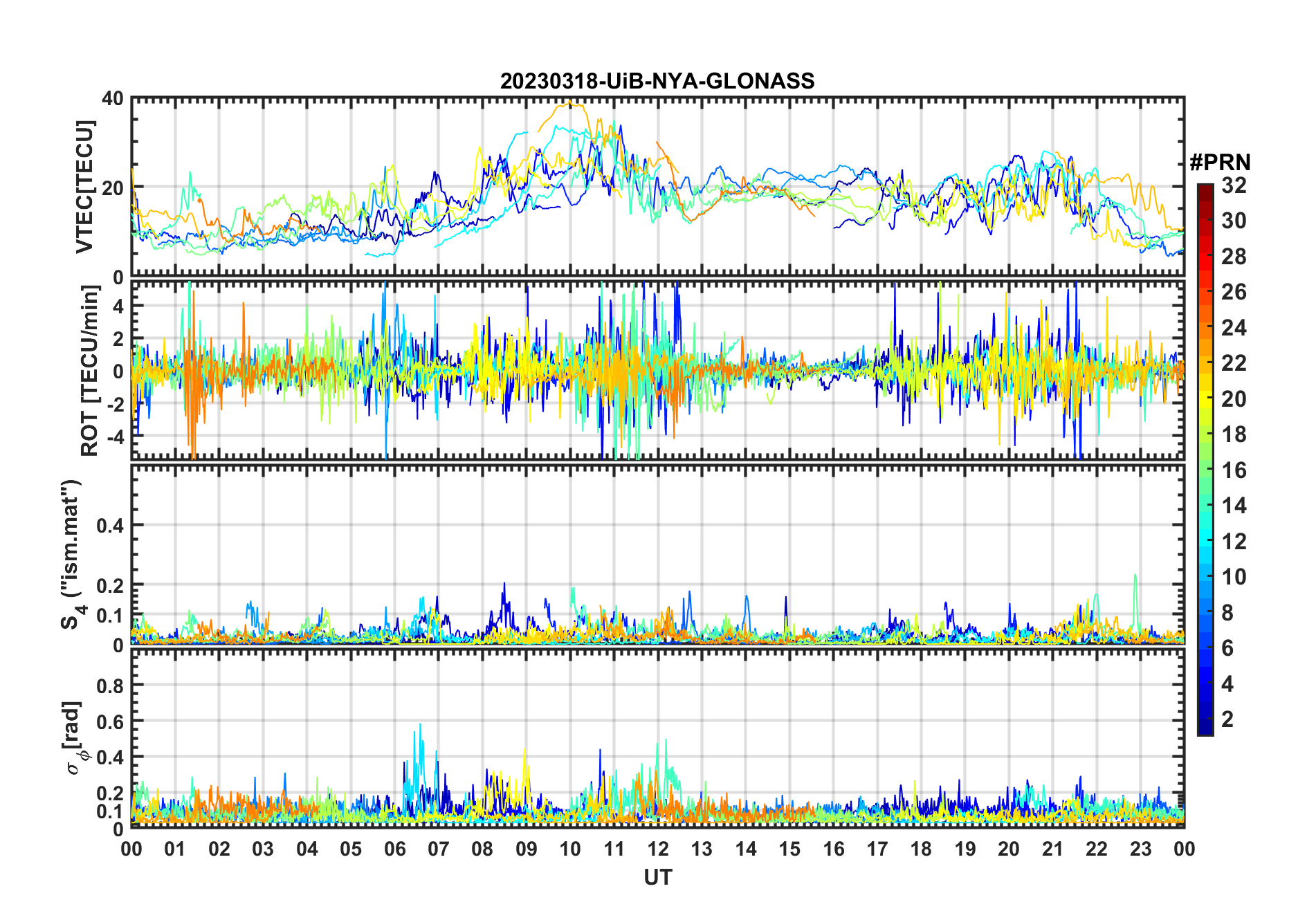Click colorbar tick label 16

point(1234,470)
